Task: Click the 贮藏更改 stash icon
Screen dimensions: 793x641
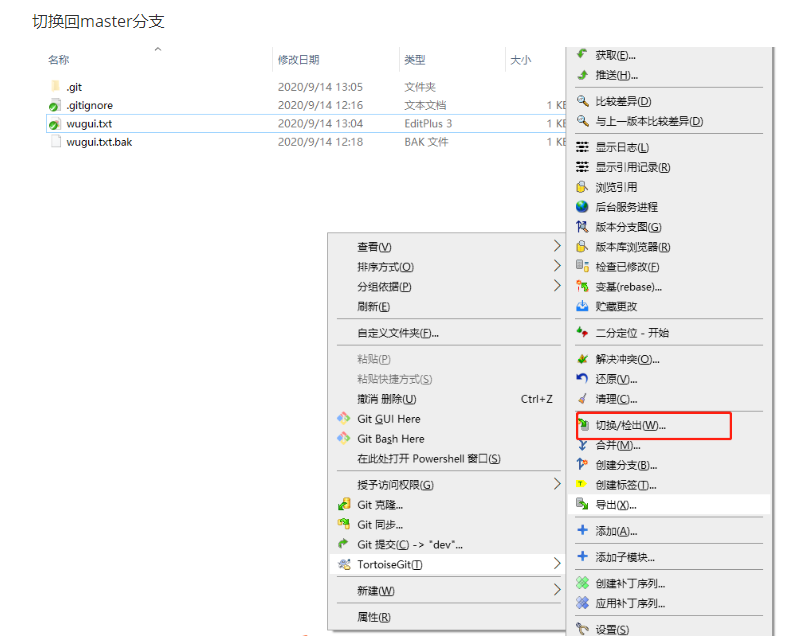Action: [582, 306]
